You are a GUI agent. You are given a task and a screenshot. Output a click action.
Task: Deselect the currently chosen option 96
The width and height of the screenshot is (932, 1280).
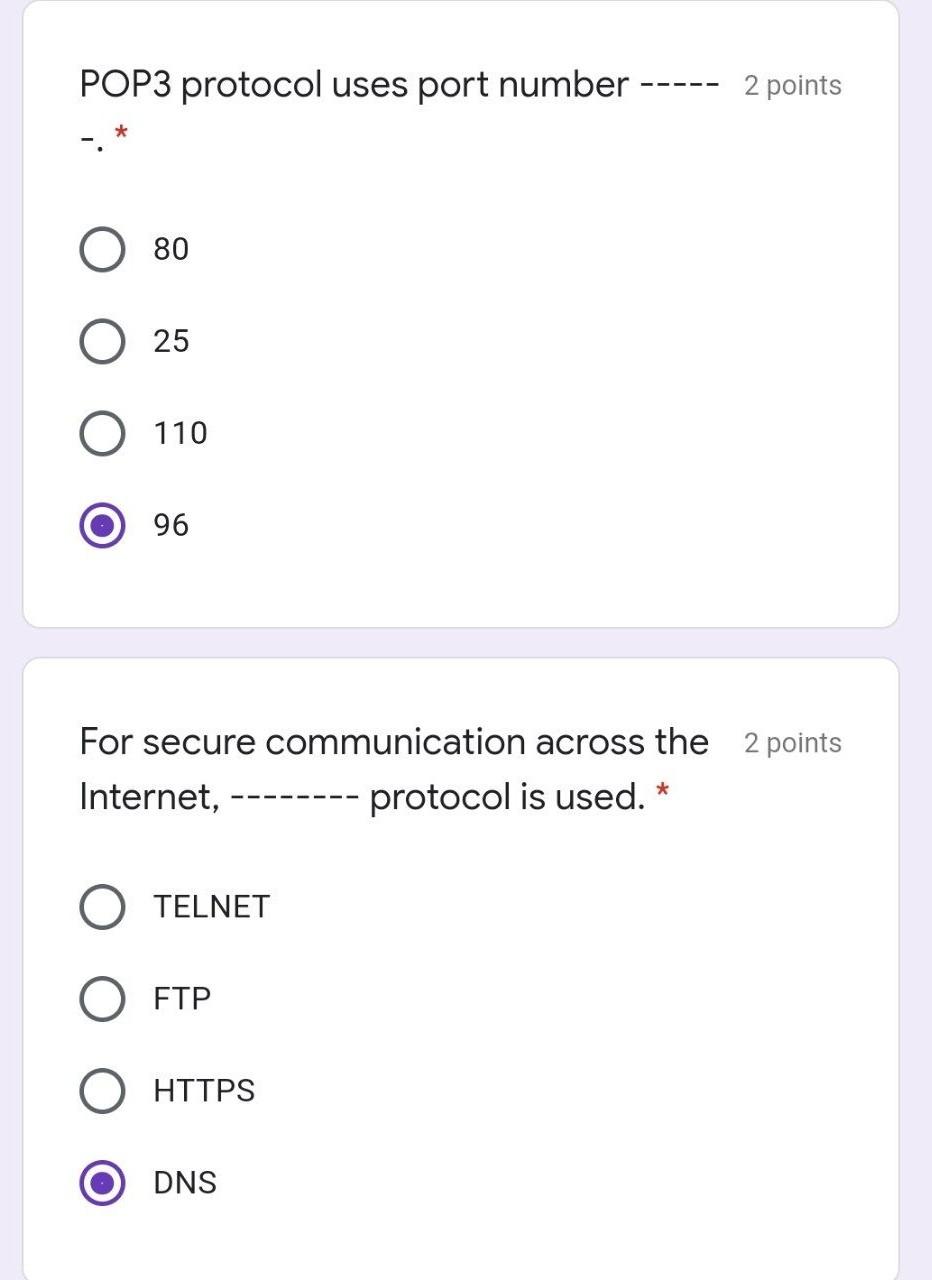point(102,524)
